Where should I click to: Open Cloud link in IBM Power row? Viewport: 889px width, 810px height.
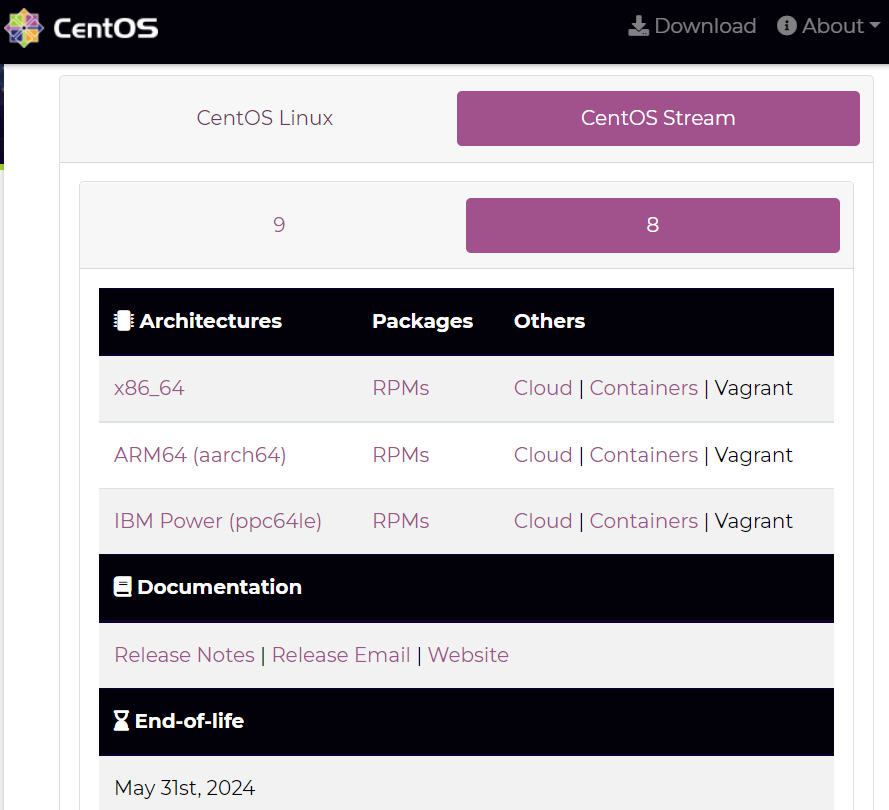(543, 521)
